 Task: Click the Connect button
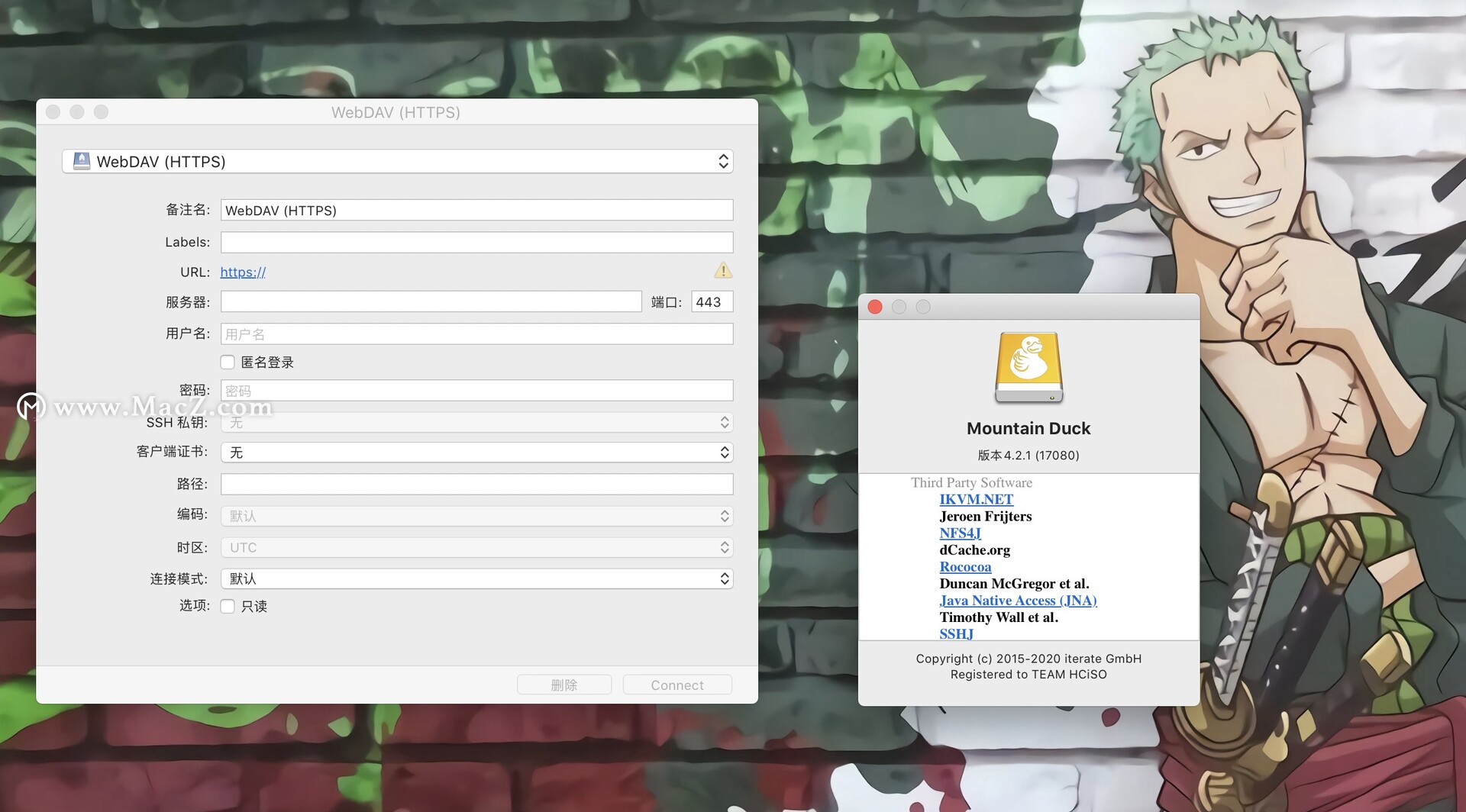tap(677, 685)
